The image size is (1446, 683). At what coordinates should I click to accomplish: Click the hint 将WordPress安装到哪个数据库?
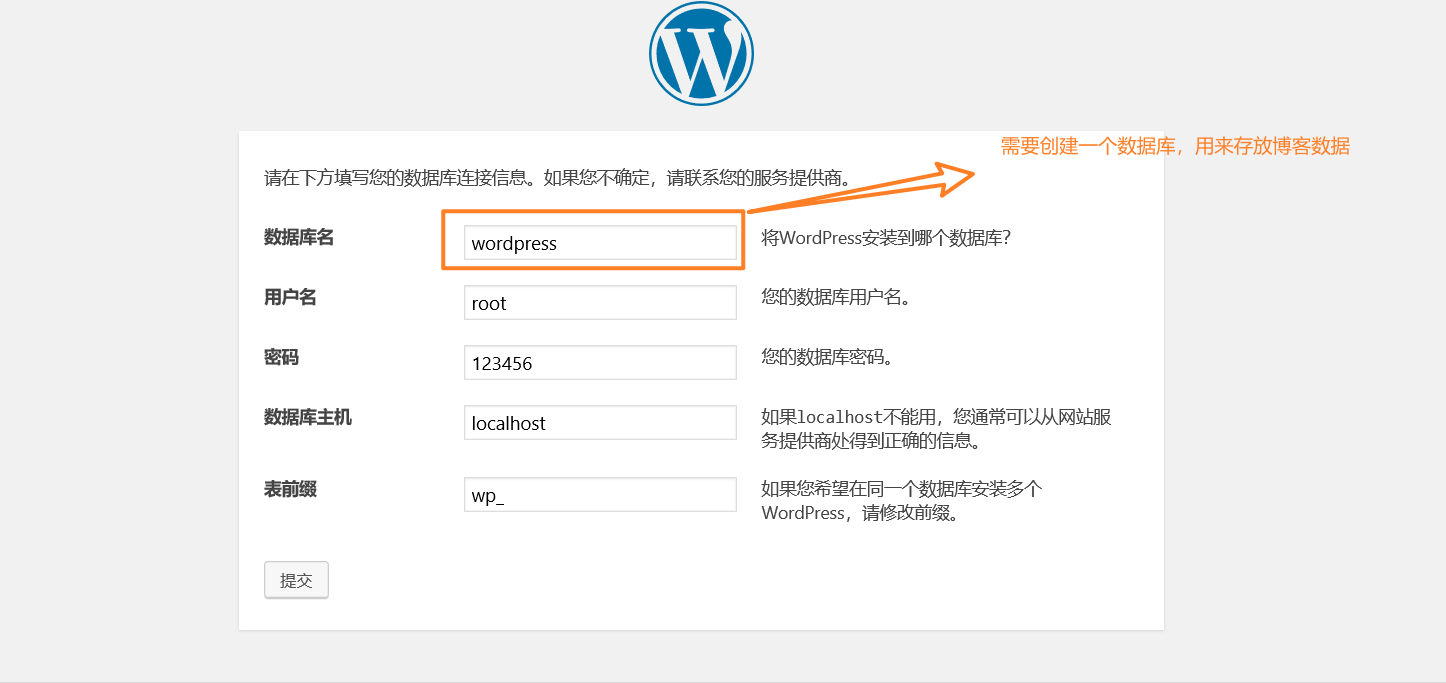coord(886,239)
